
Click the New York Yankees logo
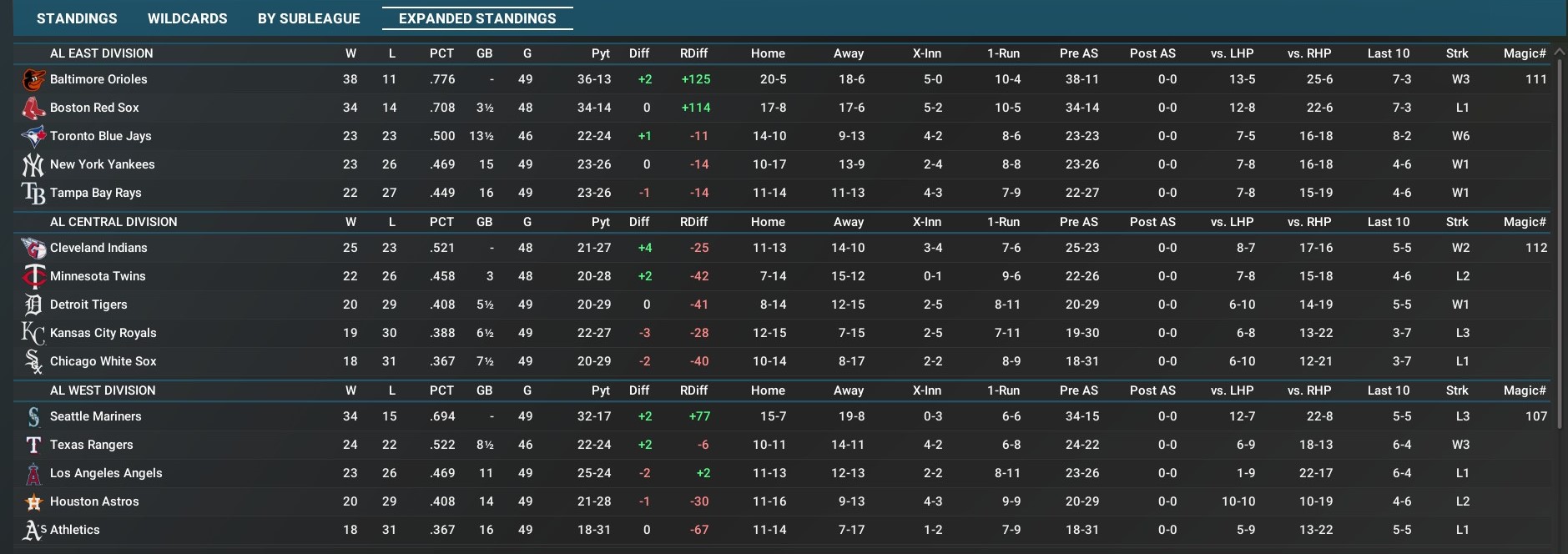33,164
